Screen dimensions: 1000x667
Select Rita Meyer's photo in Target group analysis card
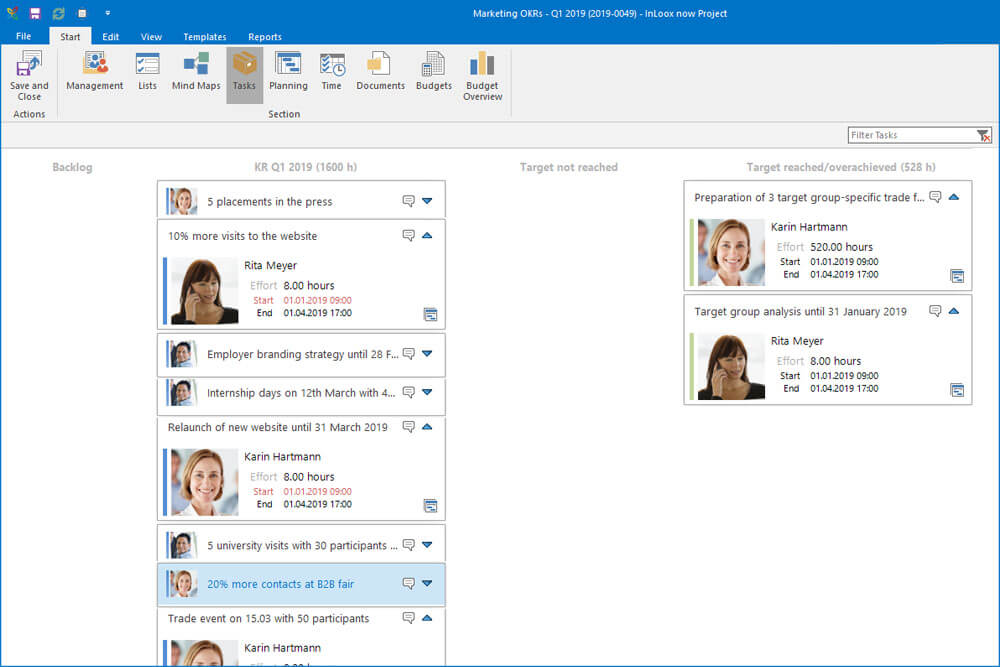tap(731, 367)
